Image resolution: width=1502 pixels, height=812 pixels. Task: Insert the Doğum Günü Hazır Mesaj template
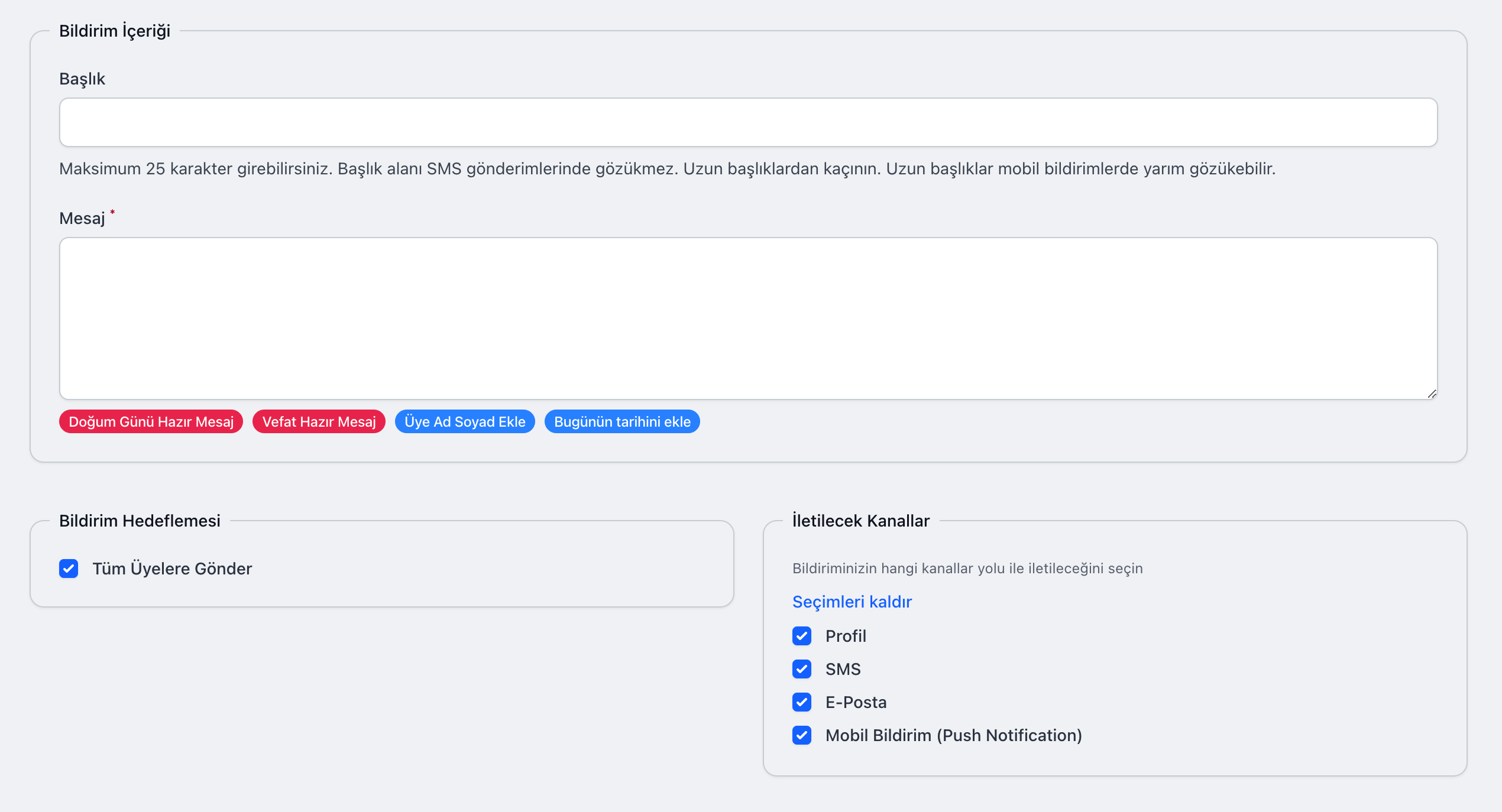coord(151,422)
